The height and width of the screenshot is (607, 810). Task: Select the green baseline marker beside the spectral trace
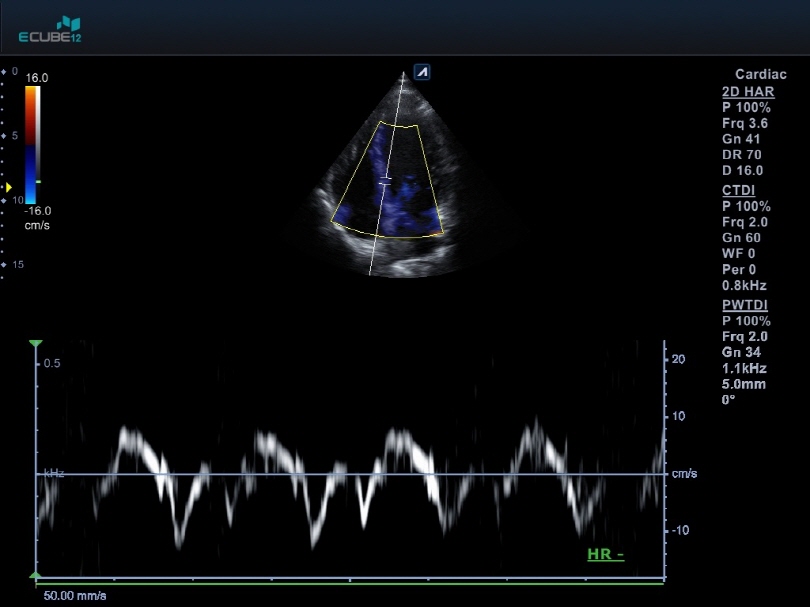pos(35,343)
